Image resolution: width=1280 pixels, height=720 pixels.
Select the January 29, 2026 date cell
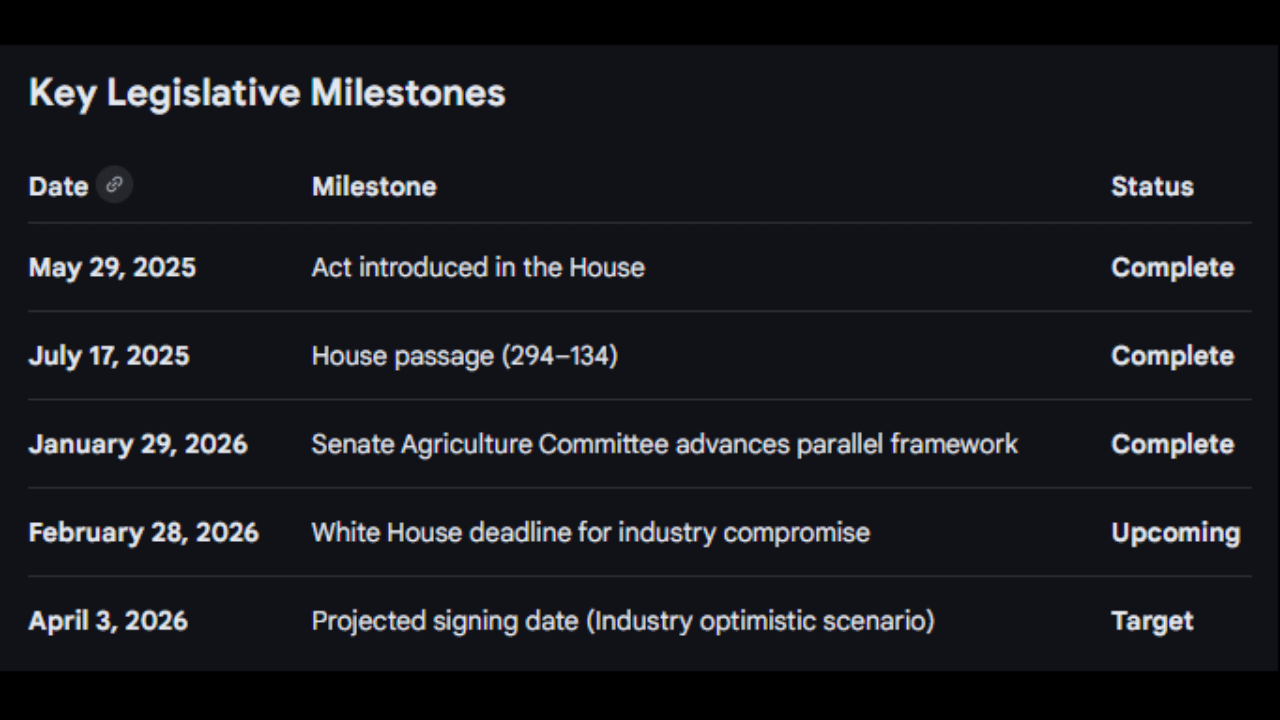pyautogui.click(x=138, y=444)
